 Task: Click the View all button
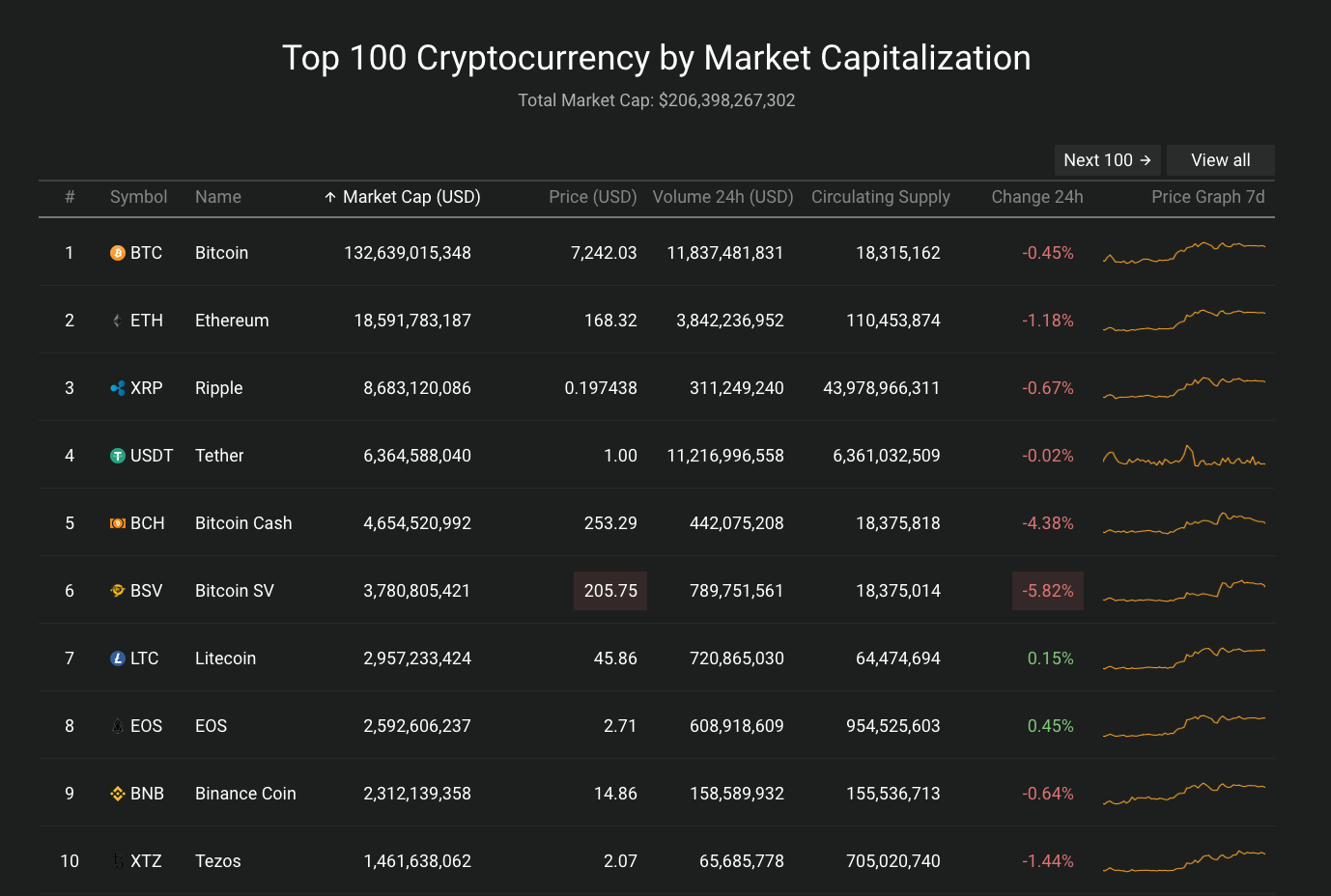pyautogui.click(x=1220, y=160)
